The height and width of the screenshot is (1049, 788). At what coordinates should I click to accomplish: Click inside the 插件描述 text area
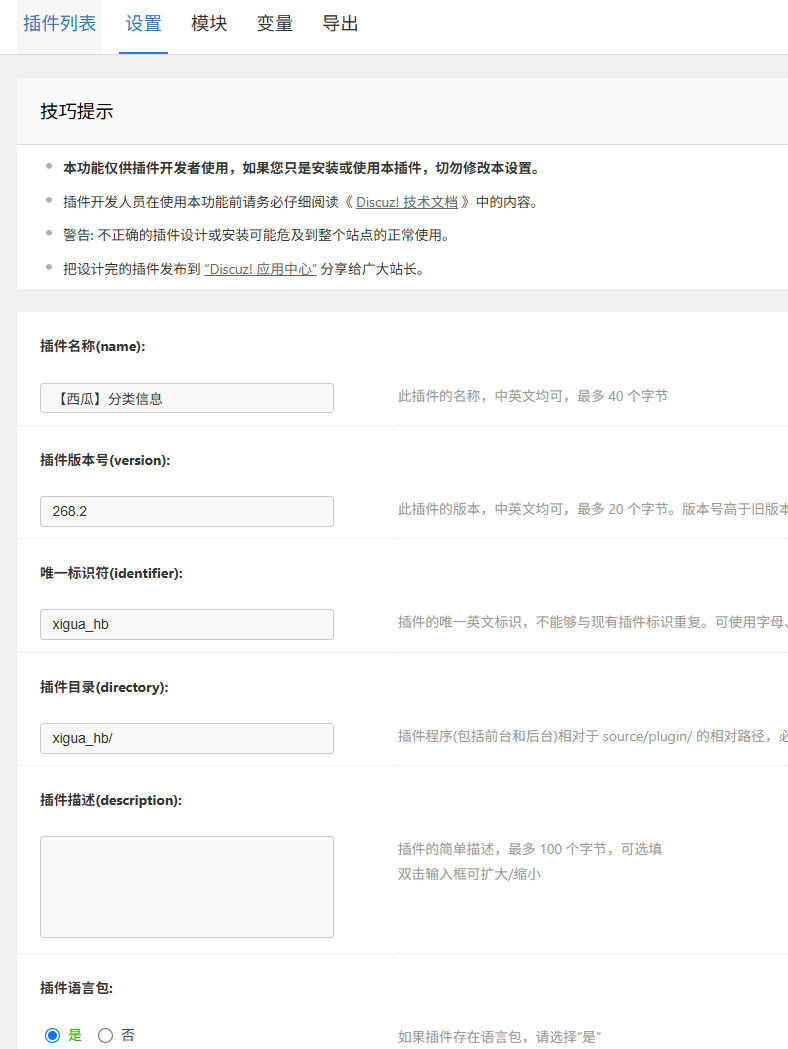coord(187,887)
